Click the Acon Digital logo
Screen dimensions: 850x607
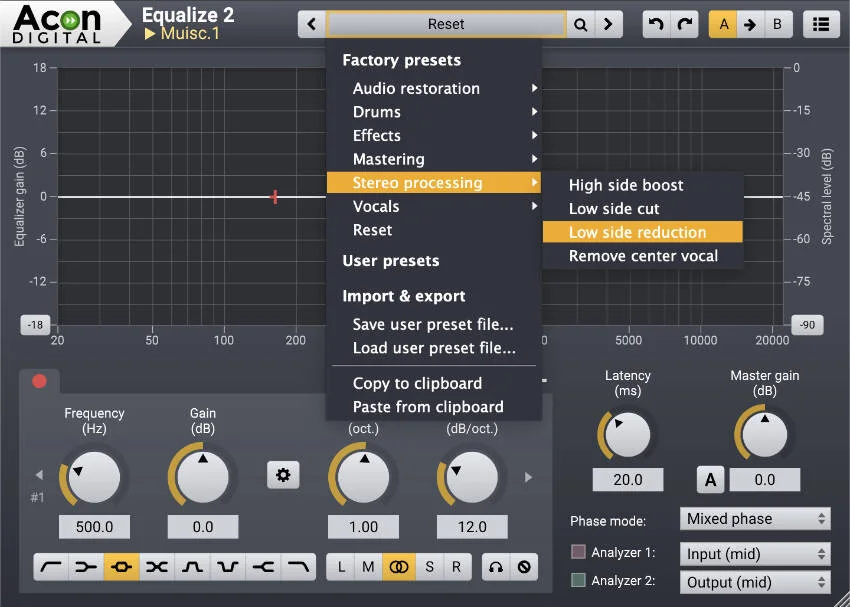click(57, 24)
